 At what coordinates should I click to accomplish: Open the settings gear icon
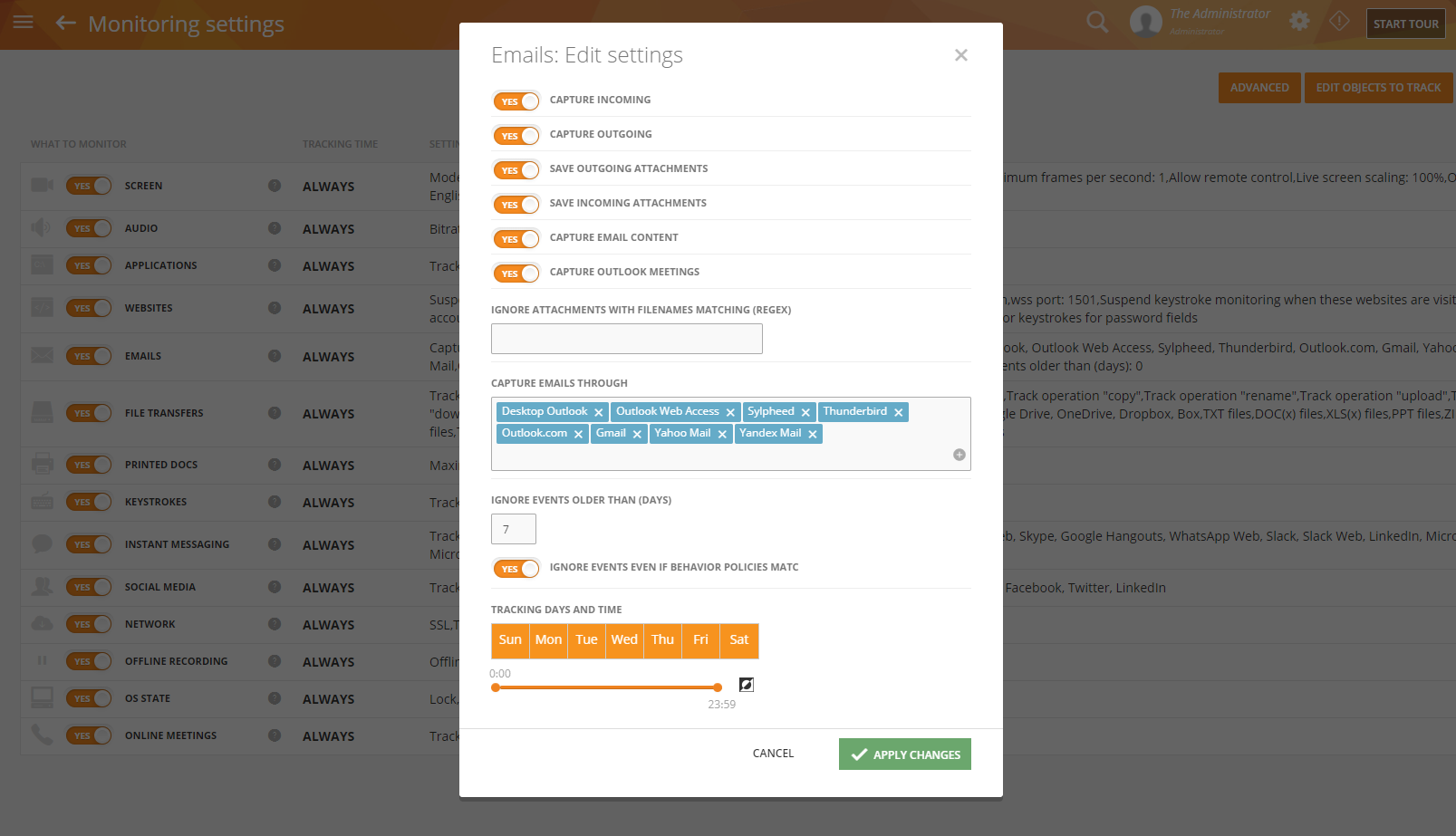[1299, 21]
